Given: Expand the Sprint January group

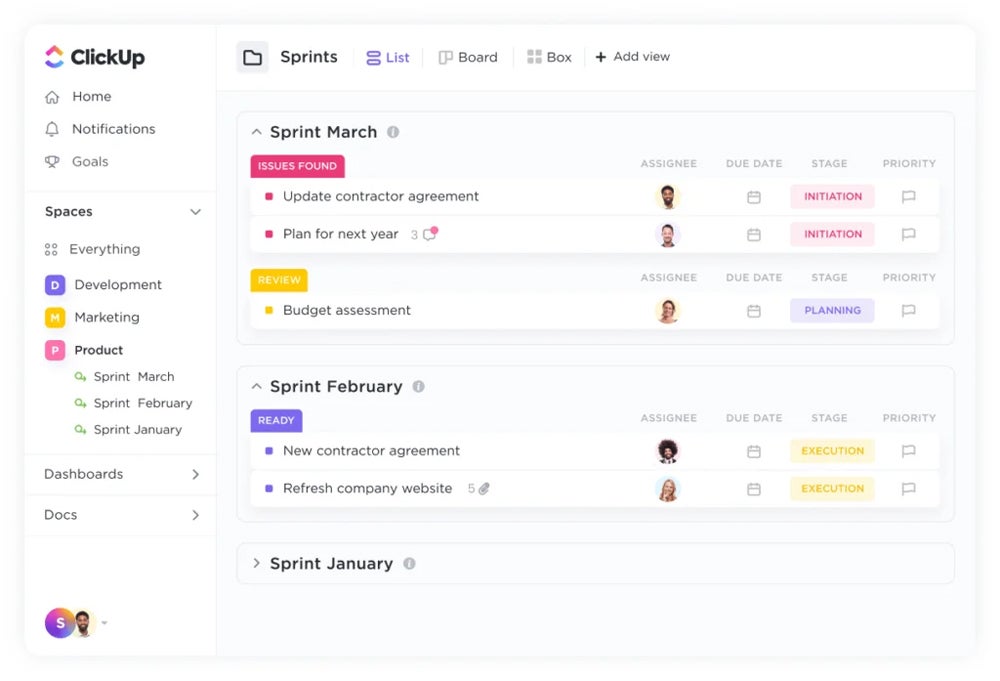Looking at the screenshot, I should (x=256, y=563).
